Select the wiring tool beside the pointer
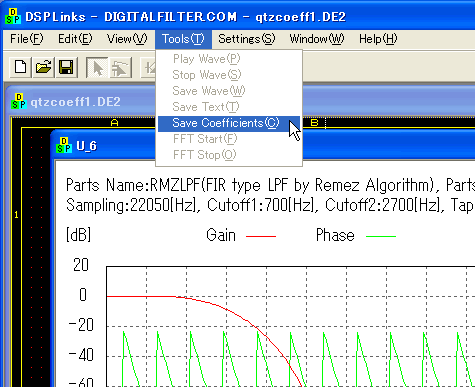Screen dimensions: 475x387 tap(120, 68)
